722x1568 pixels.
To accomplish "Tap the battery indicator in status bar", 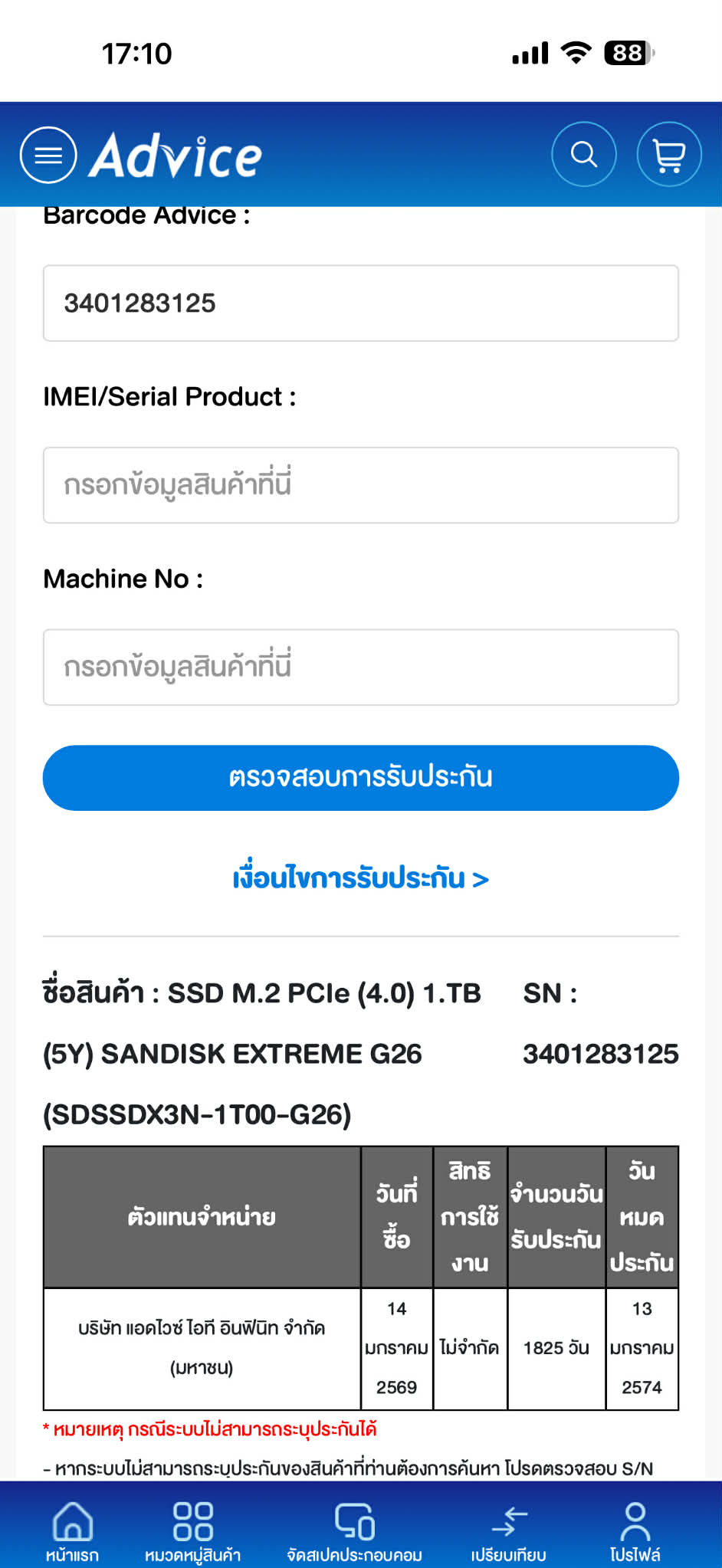I will pos(628,53).
